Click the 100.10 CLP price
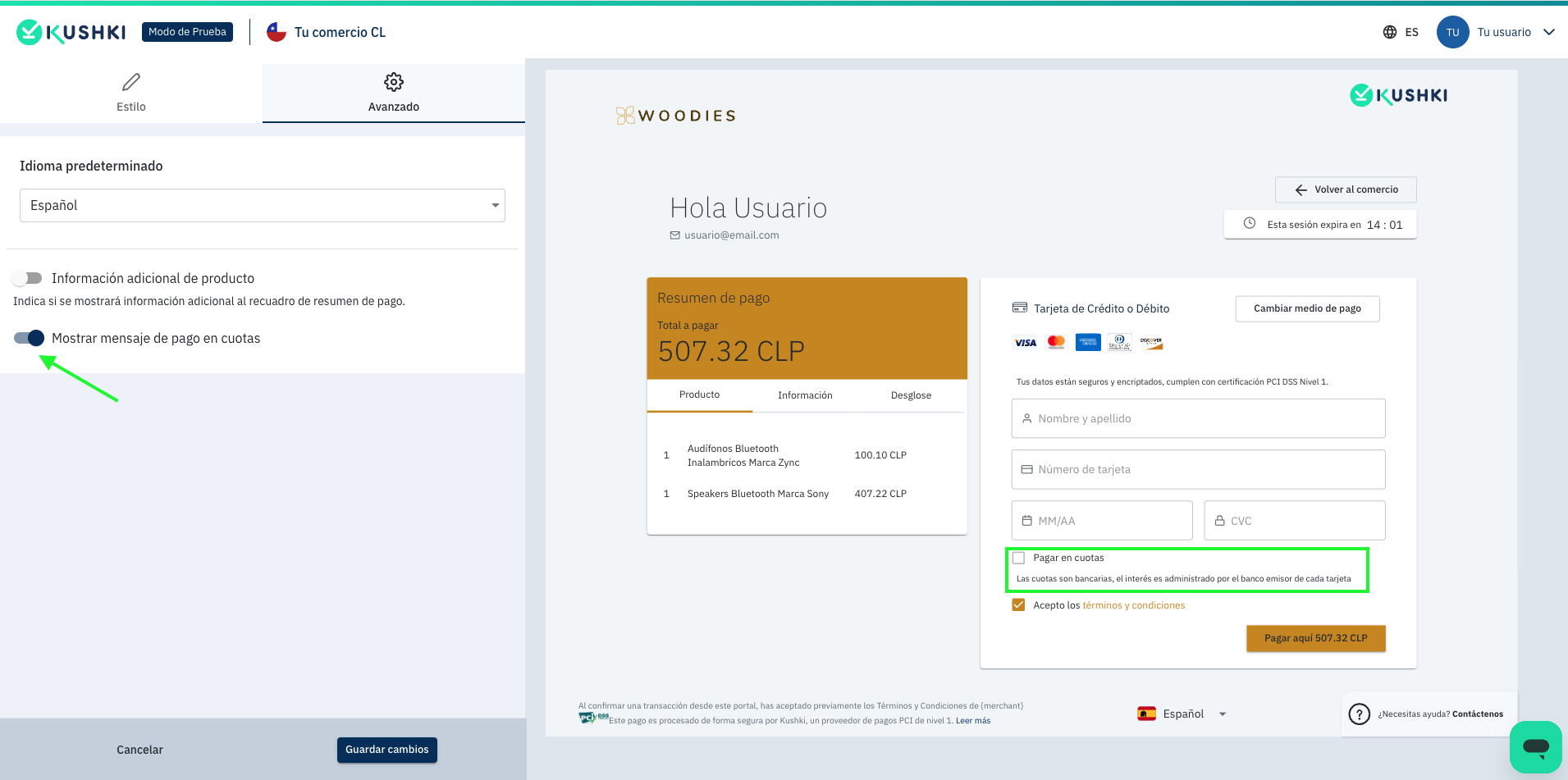This screenshot has width=1568, height=780. [x=880, y=455]
